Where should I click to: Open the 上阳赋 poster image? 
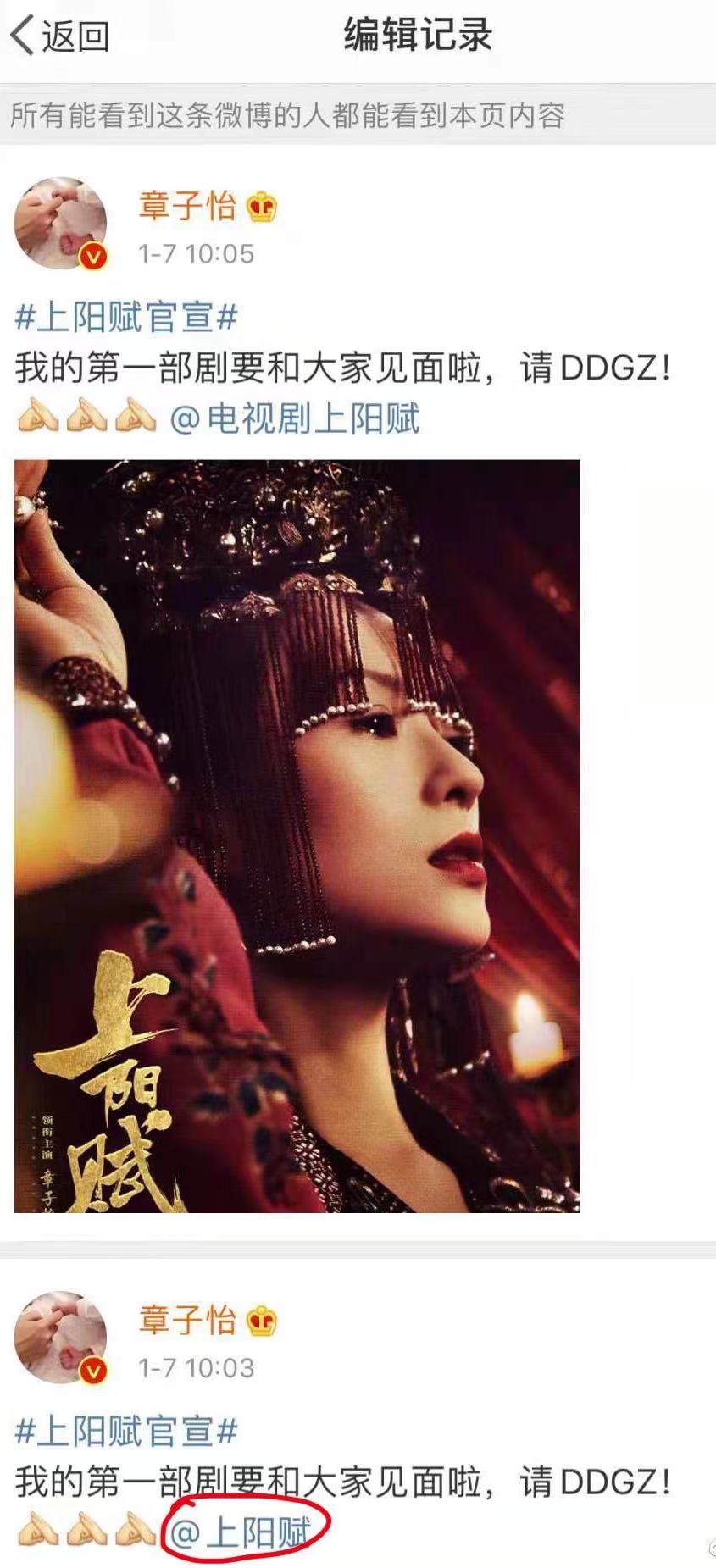click(x=297, y=836)
